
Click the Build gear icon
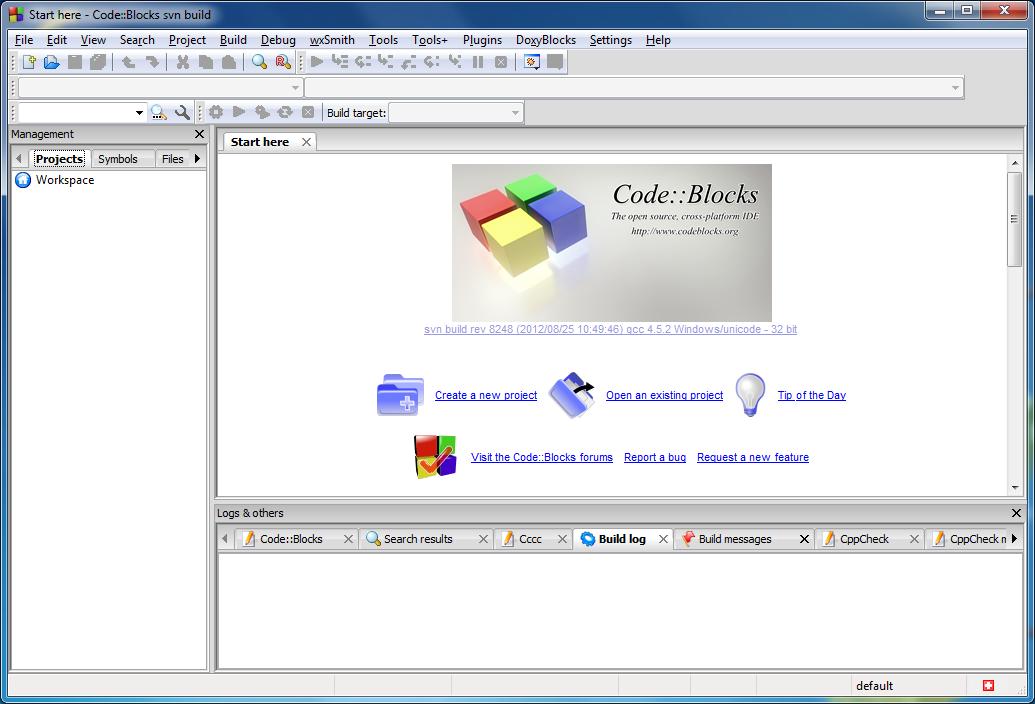pos(216,112)
